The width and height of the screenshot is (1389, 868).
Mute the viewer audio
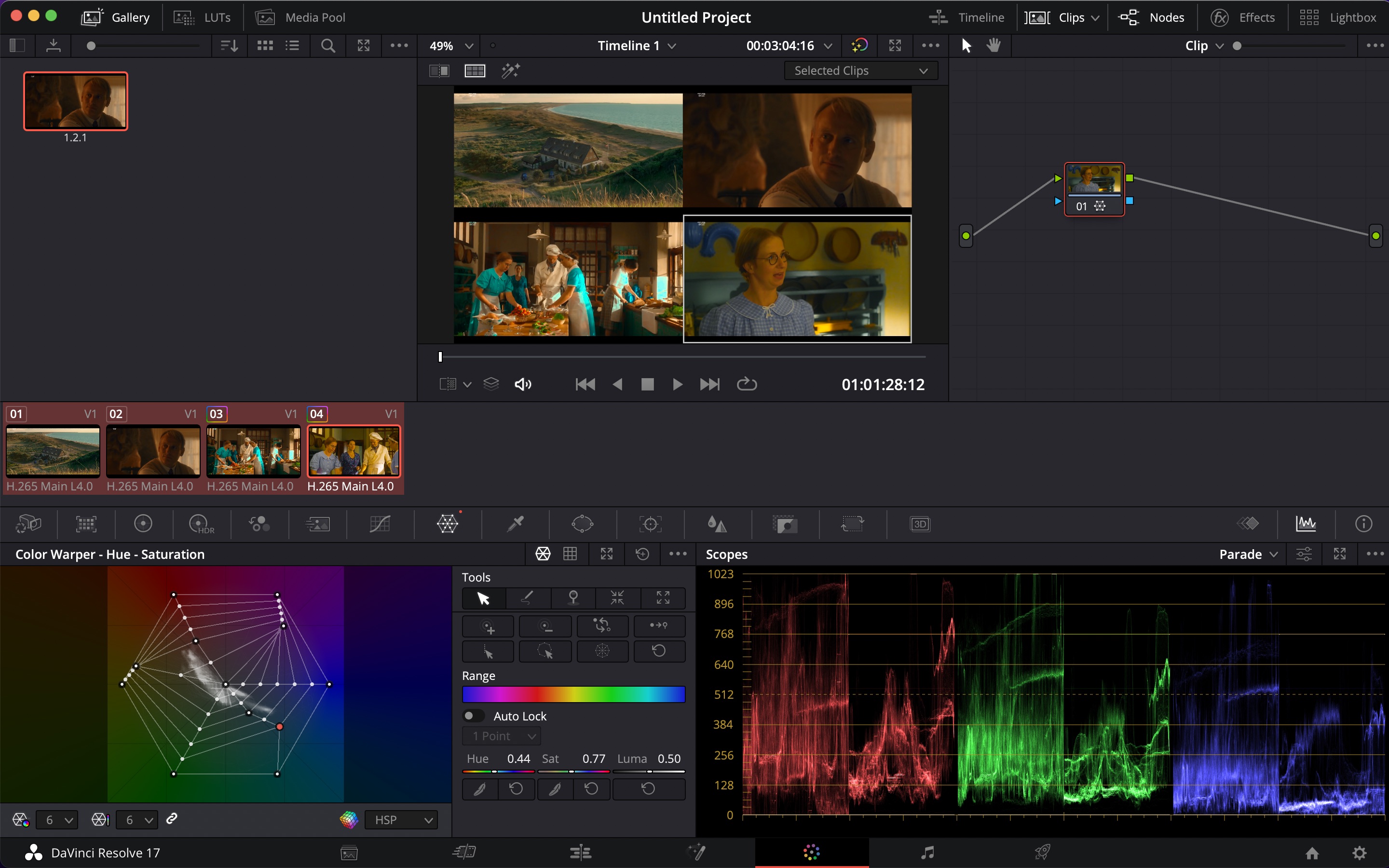522,384
